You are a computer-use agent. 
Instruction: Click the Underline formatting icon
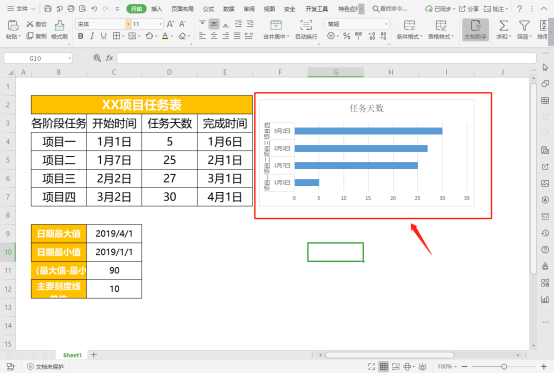click(x=103, y=36)
